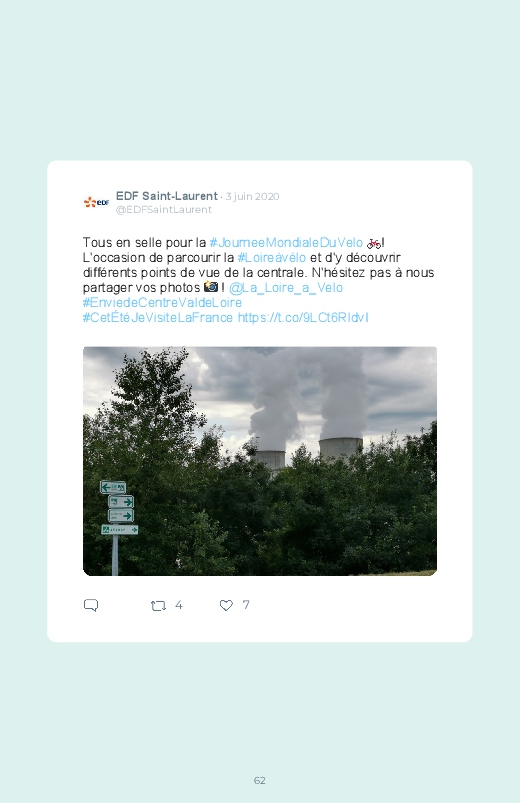Open the @EDFSaintLaurent handle
This screenshot has height=803, width=520.
[163, 209]
